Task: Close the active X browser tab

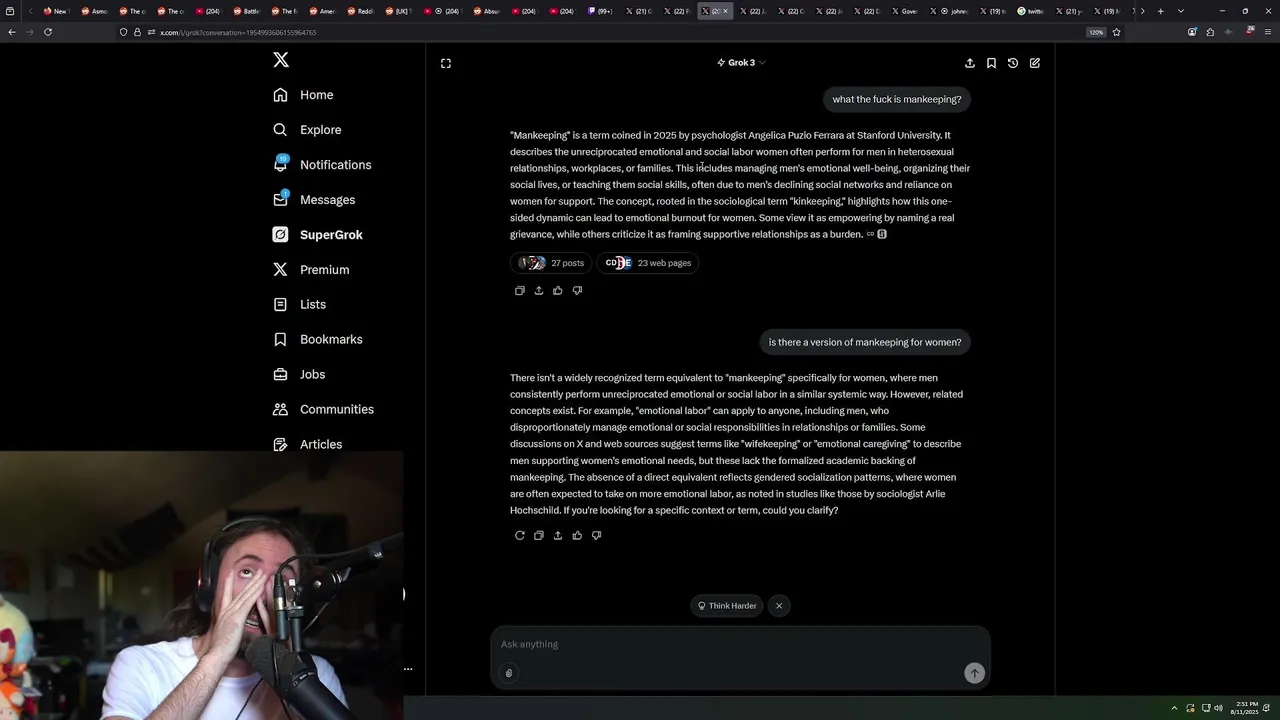Action: click(726, 11)
